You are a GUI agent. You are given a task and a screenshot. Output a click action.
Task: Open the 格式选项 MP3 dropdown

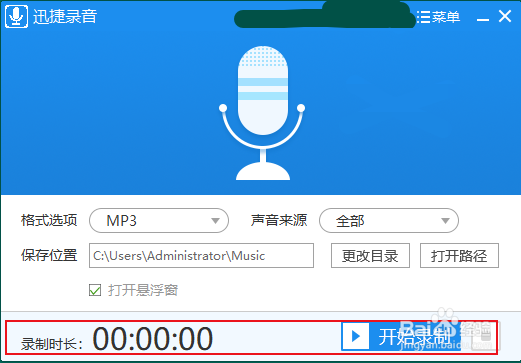159,221
